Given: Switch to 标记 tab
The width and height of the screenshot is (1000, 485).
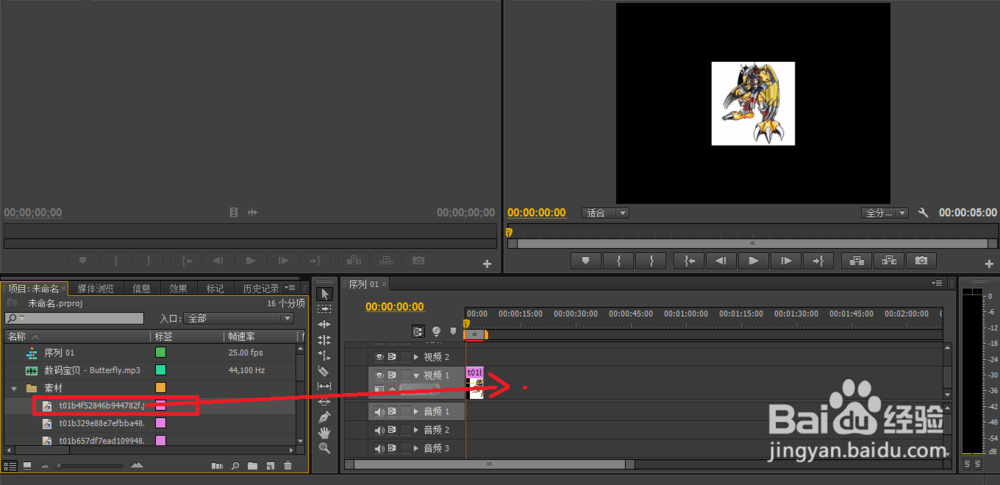Looking at the screenshot, I should point(215,288).
